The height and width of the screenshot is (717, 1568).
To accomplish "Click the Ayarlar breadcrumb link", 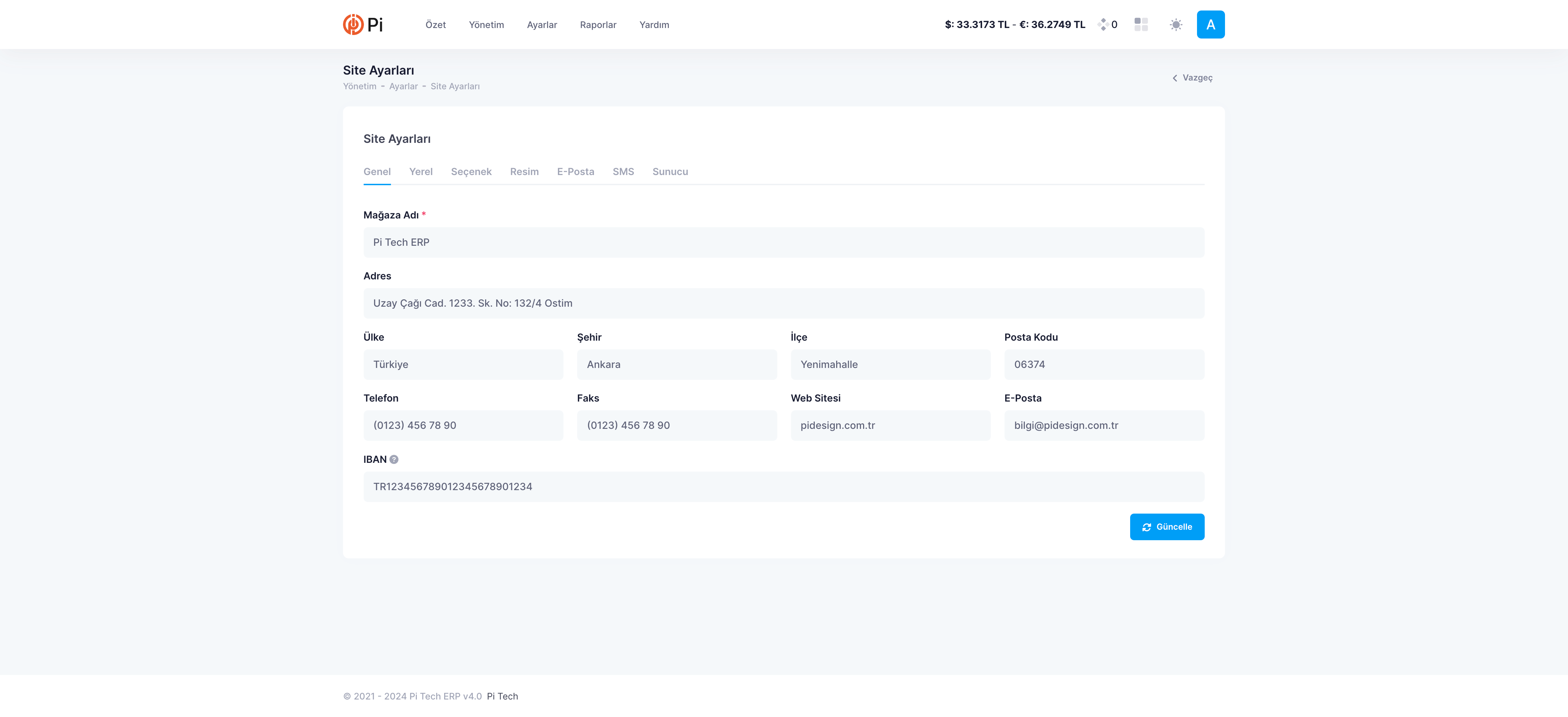I will tap(403, 86).
